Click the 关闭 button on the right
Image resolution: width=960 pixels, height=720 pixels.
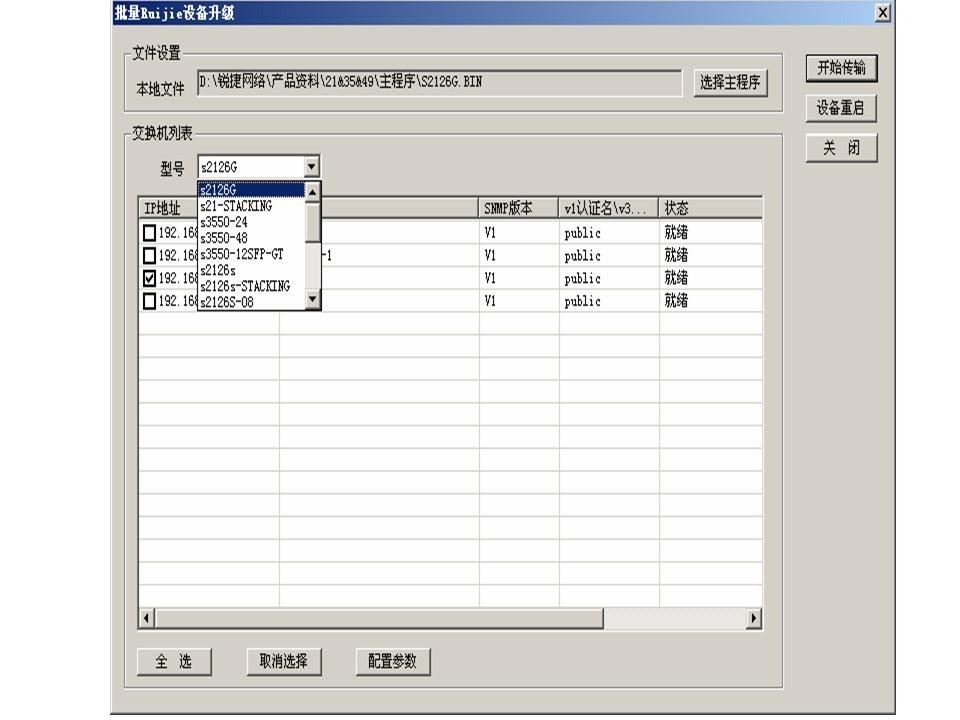pos(841,149)
